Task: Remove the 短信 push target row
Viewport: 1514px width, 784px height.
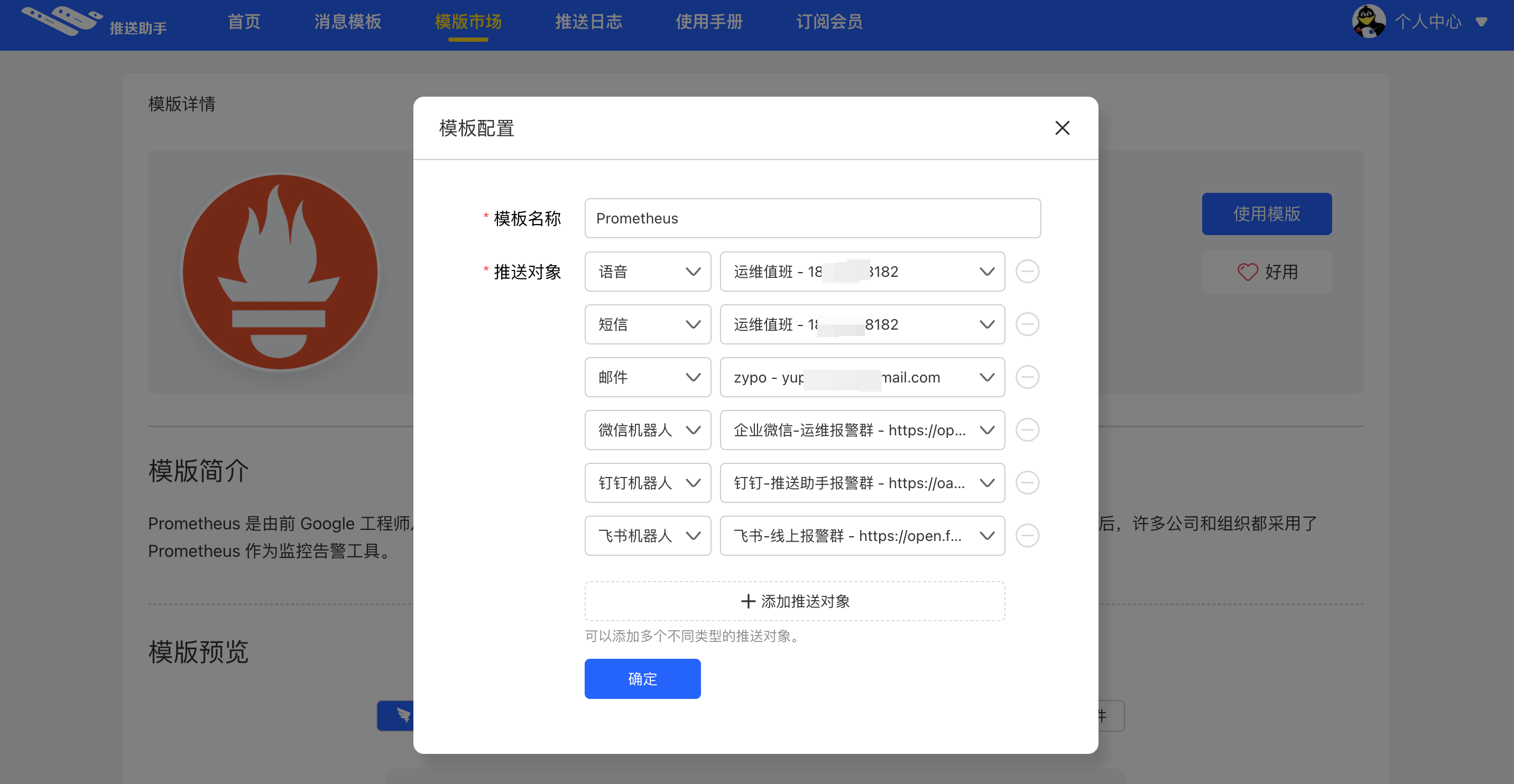Action: click(1027, 324)
